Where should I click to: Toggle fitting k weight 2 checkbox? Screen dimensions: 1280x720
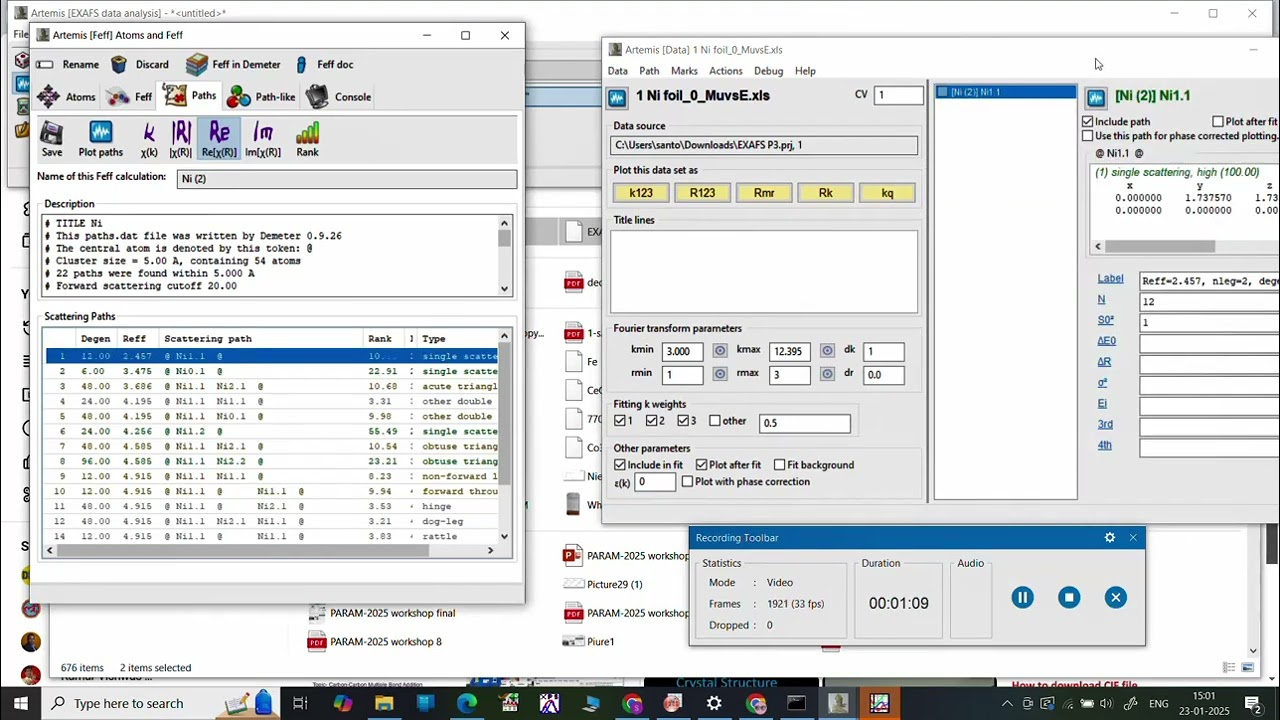click(652, 421)
